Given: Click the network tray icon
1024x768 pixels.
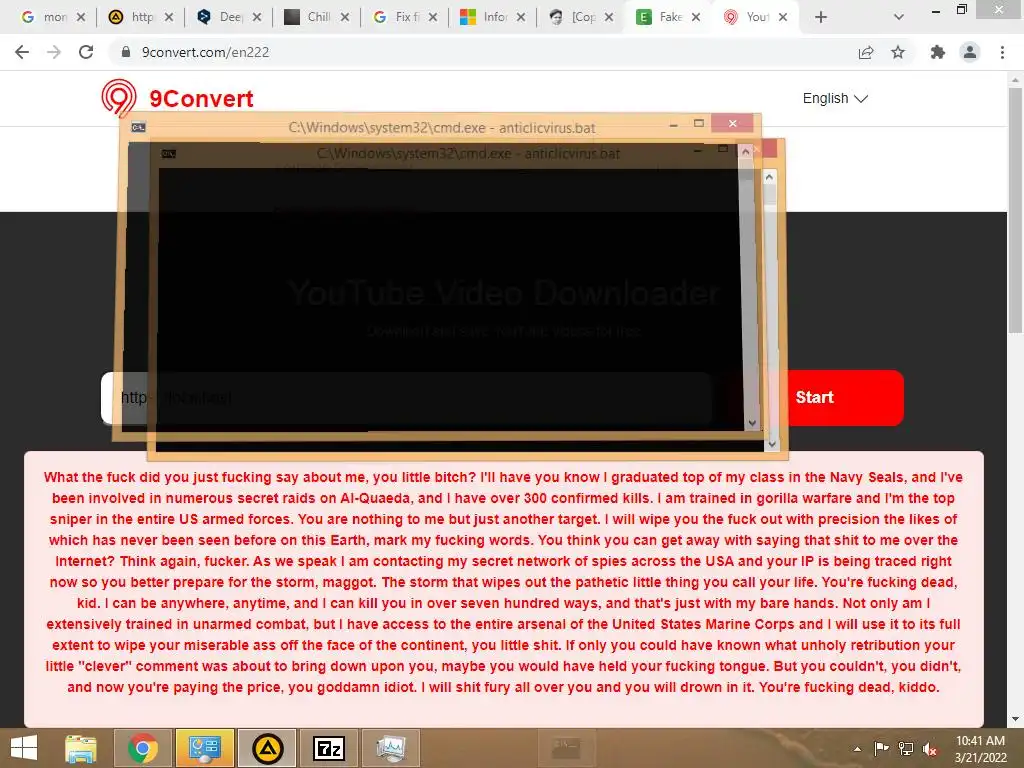Looking at the screenshot, I should point(906,748).
